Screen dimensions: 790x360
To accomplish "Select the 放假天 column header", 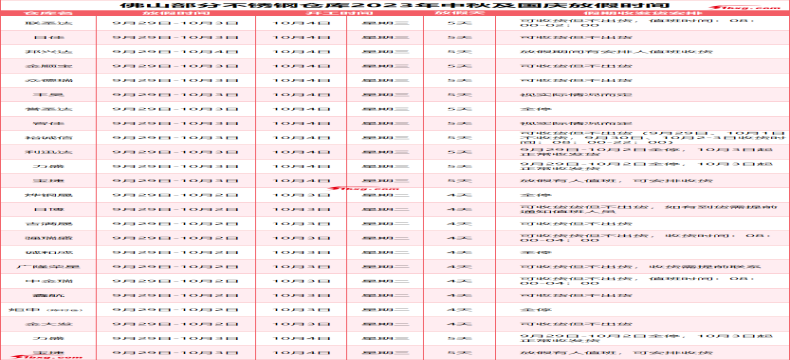I will [459, 13].
